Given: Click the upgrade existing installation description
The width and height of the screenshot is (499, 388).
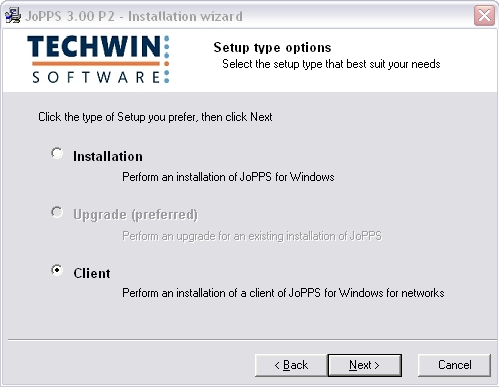Looking at the screenshot, I should [252, 236].
